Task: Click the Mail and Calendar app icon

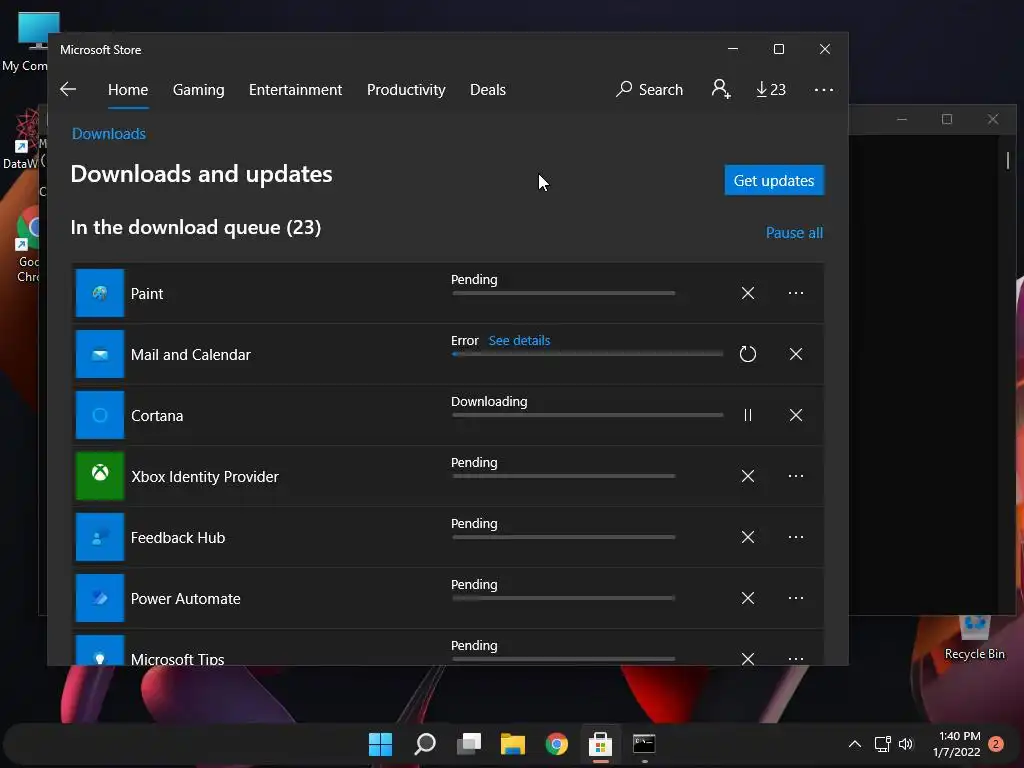Action: point(100,354)
